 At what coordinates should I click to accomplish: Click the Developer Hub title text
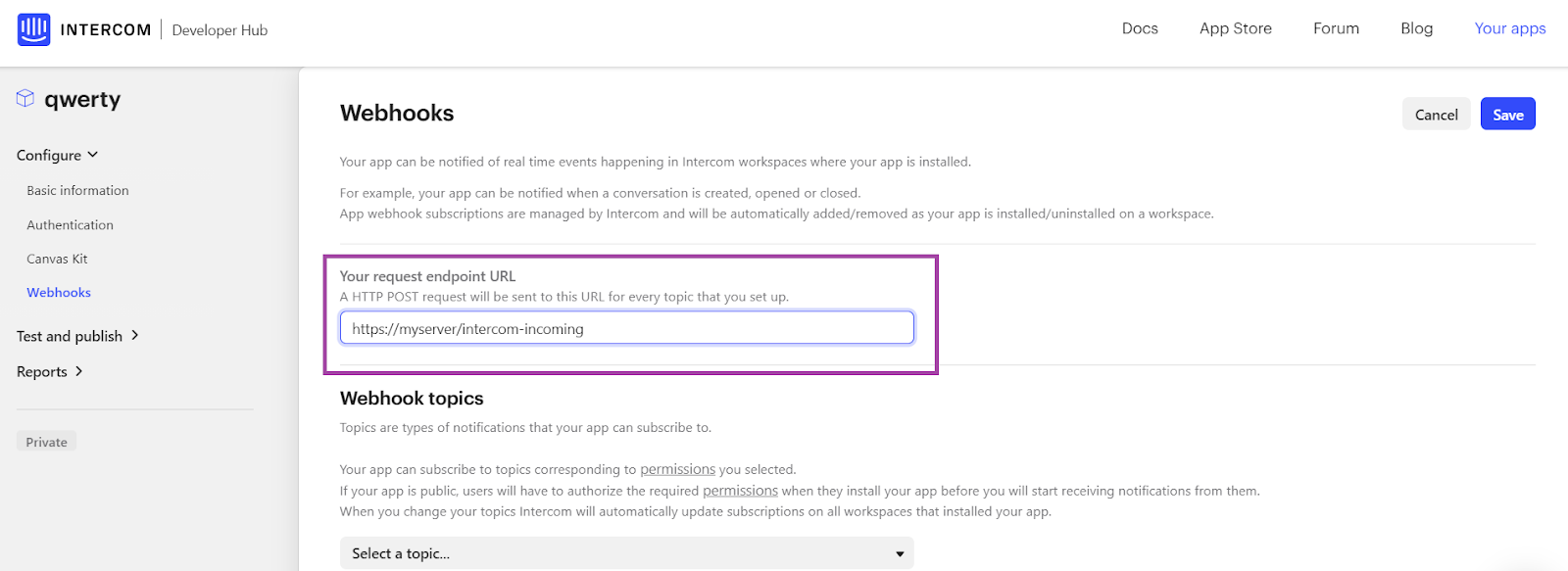[x=220, y=30]
